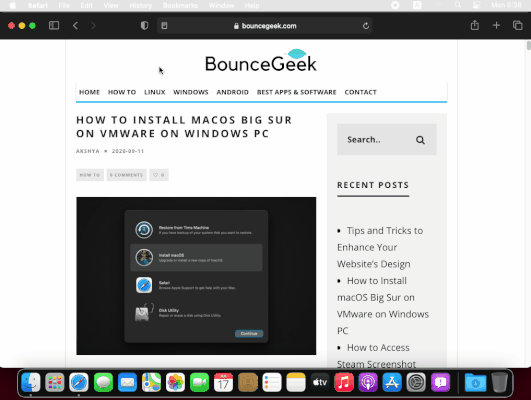Viewport: 531px width, 400px height.
Task: Open the Downloads folder in the Dock
Action: (475, 382)
